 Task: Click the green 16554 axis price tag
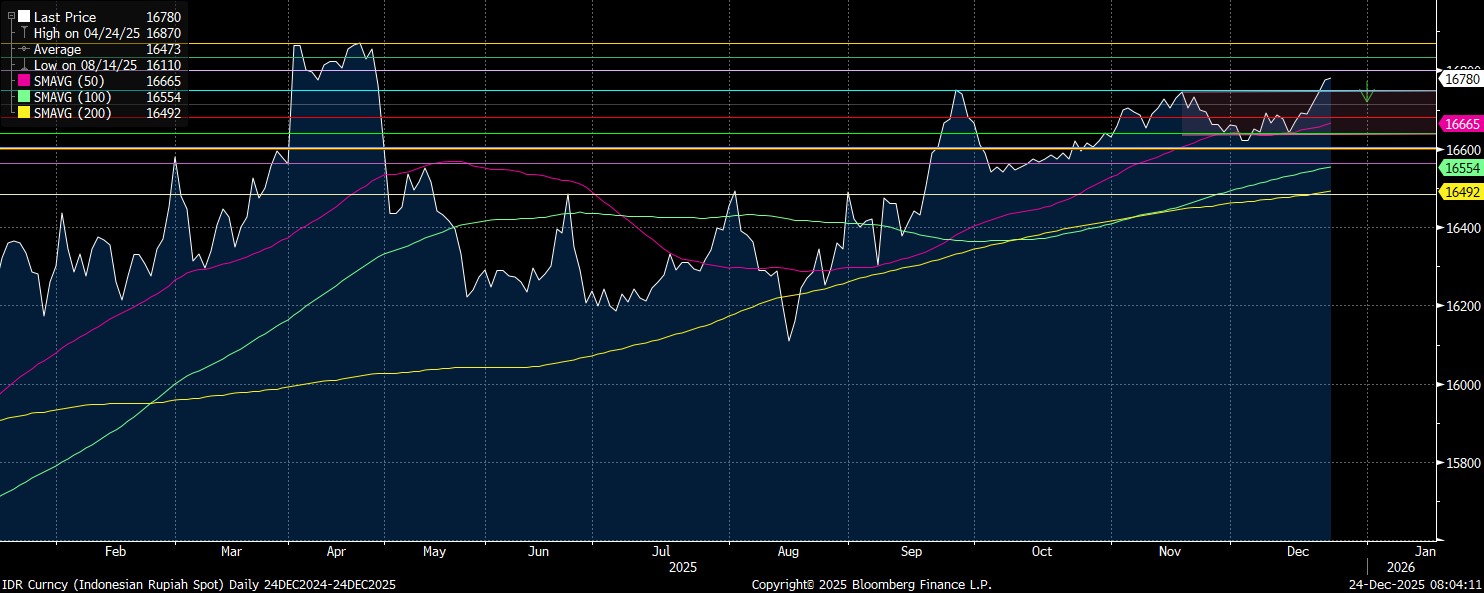click(x=1460, y=170)
